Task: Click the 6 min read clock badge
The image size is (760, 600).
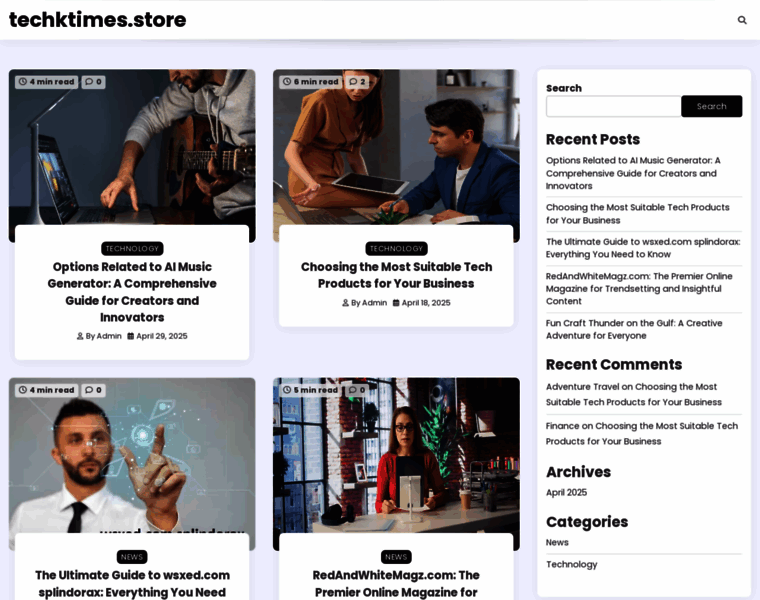Action: pos(310,82)
